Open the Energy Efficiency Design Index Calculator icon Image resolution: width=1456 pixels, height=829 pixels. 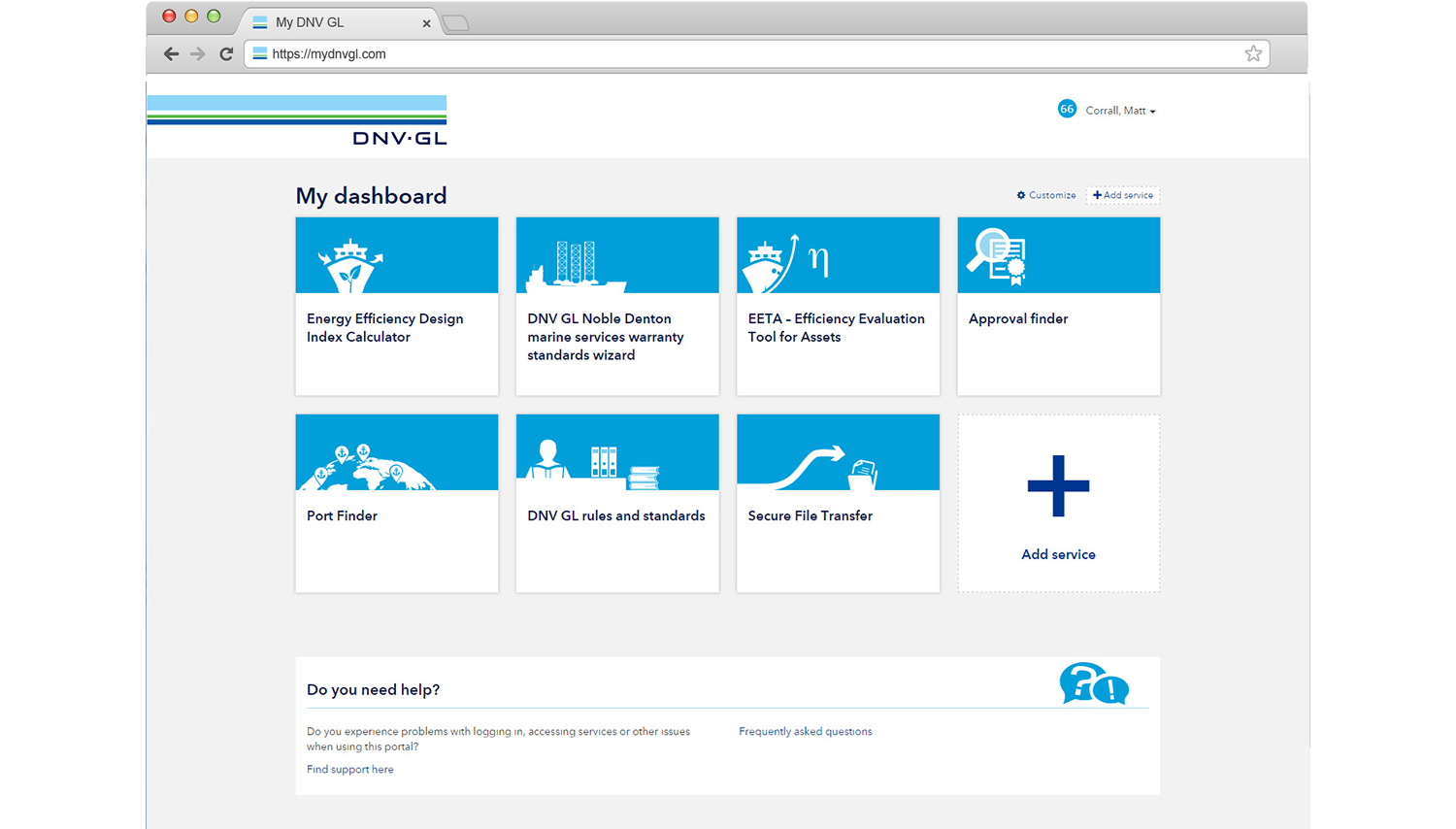click(x=350, y=266)
